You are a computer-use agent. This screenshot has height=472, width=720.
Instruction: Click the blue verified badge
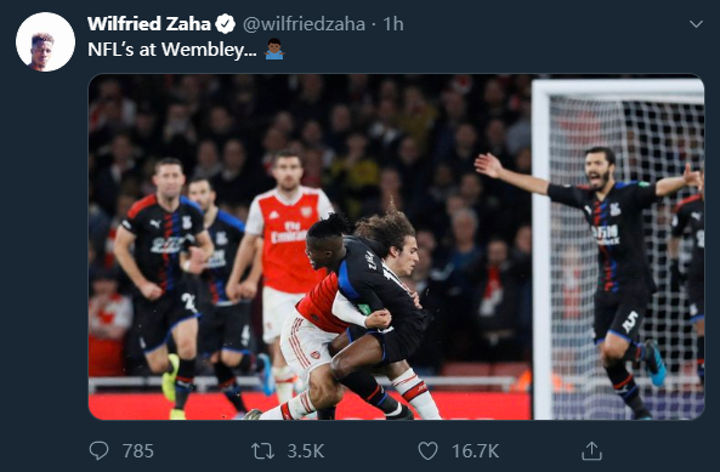pos(227,24)
